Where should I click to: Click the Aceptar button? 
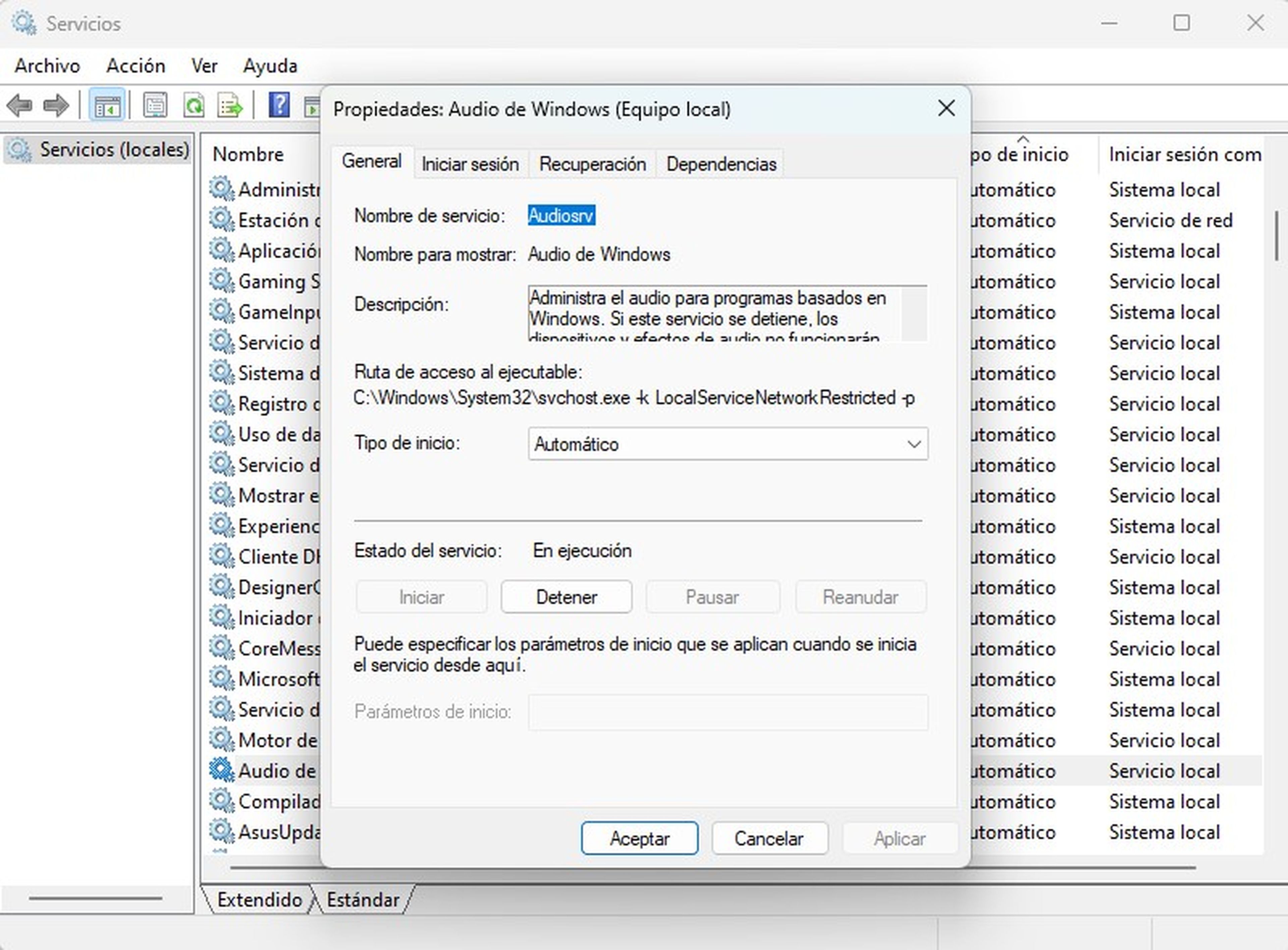tap(639, 838)
